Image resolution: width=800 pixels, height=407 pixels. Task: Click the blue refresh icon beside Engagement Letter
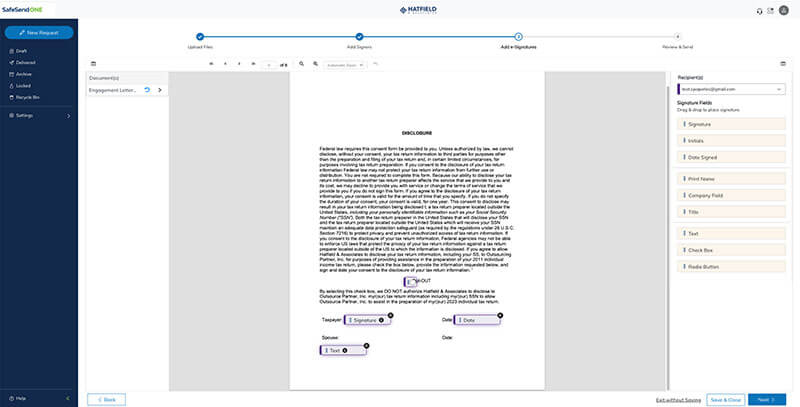point(147,90)
